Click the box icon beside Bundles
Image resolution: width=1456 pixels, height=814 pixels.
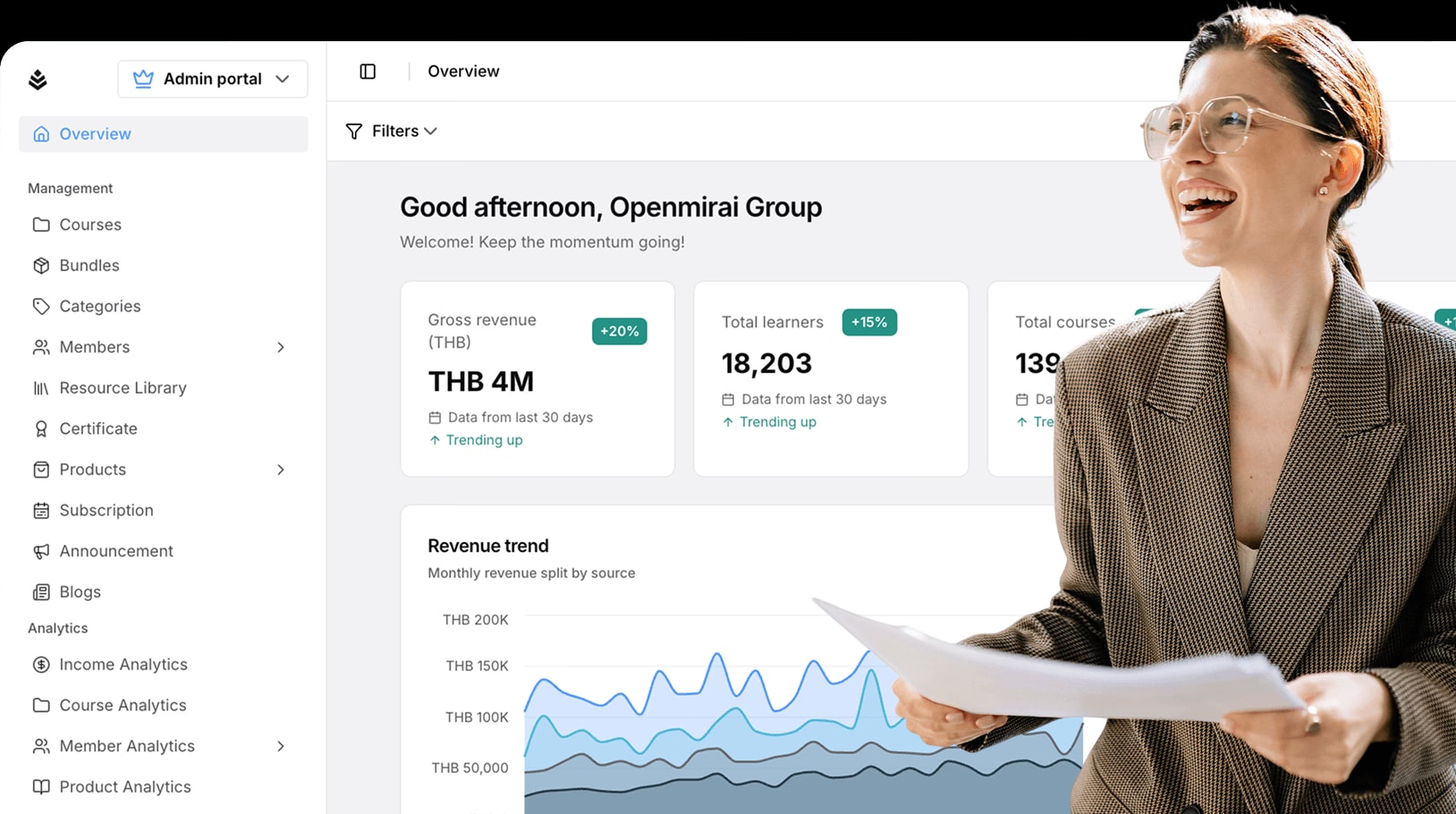pyautogui.click(x=41, y=266)
